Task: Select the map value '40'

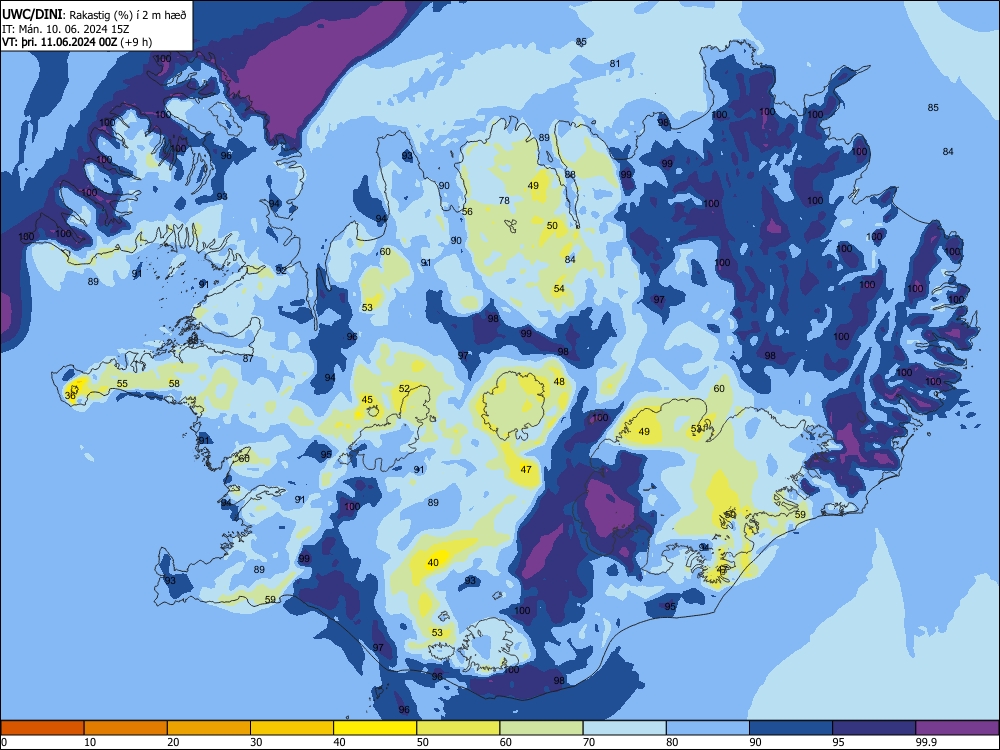Action: point(433,562)
